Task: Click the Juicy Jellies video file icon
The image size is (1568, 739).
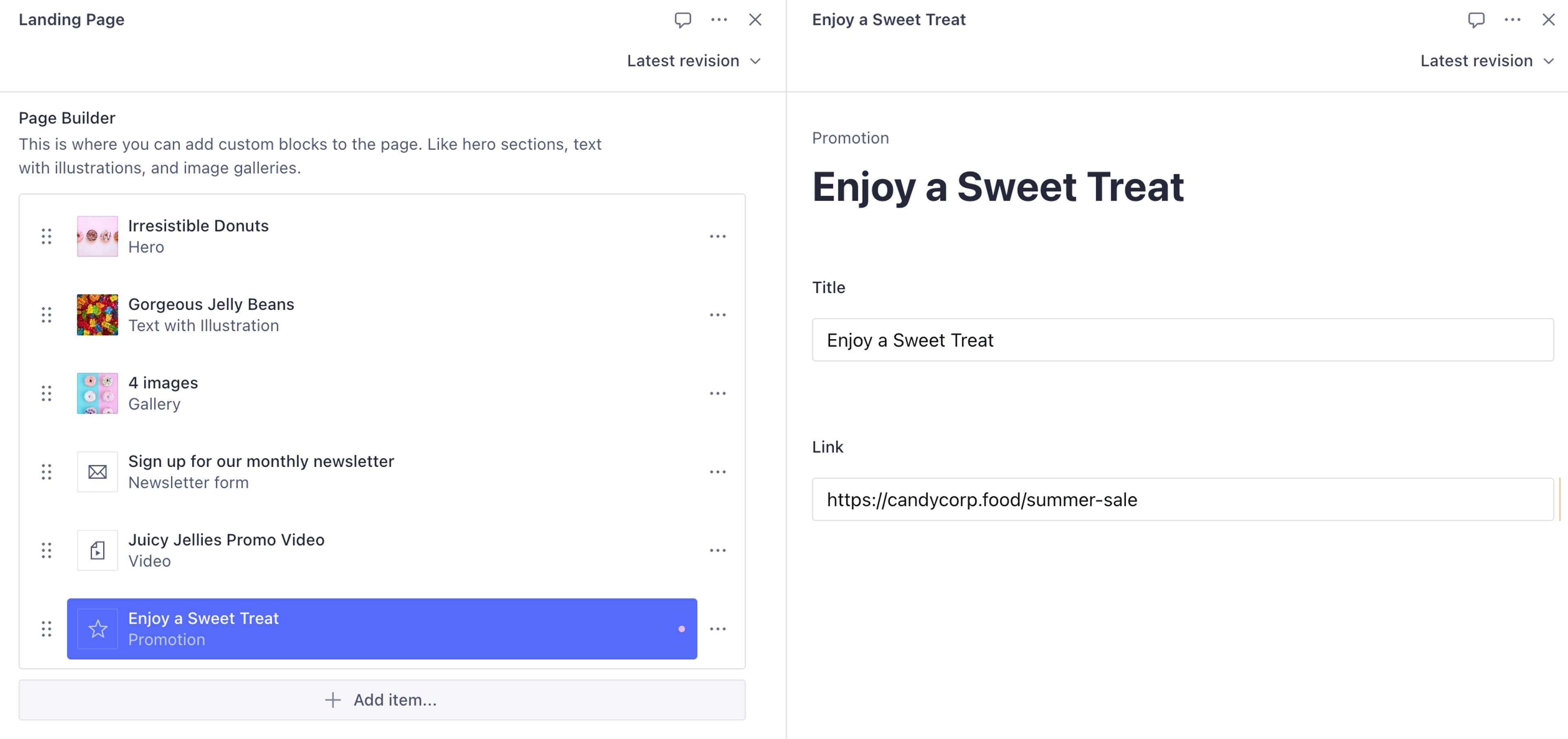Action: point(98,550)
